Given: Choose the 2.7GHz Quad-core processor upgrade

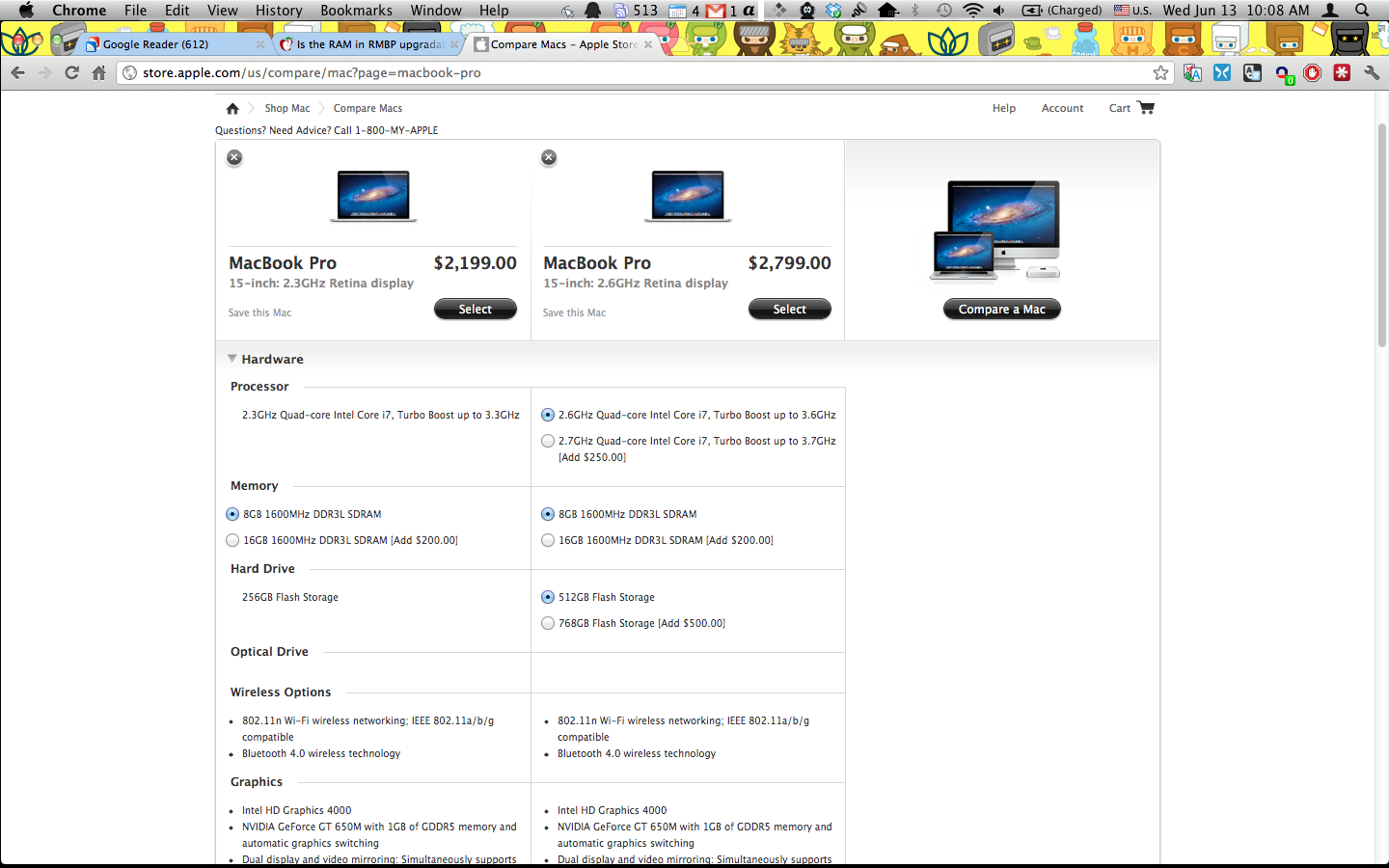Looking at the screenshot, I should [548, 441].
